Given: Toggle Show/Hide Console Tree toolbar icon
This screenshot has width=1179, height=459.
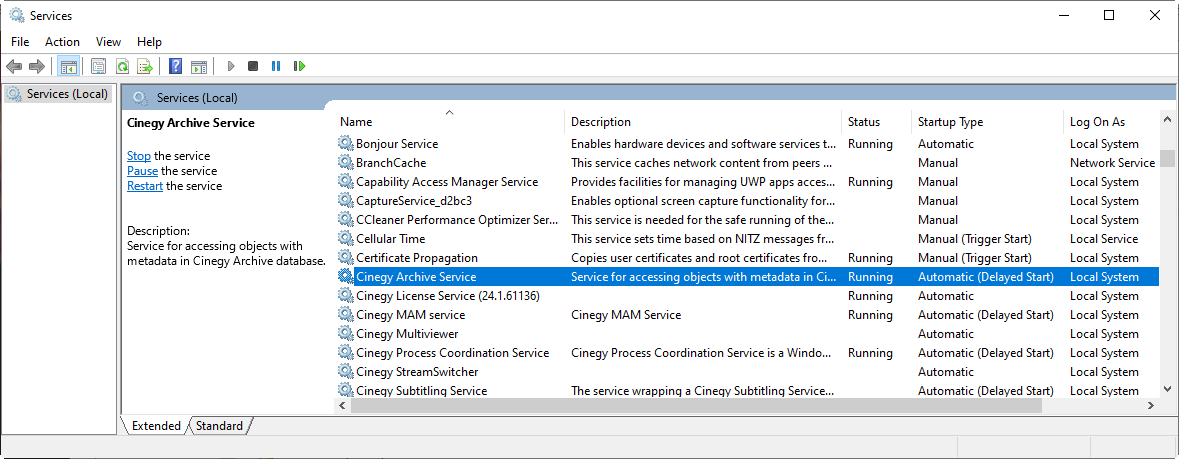Looking at the screenshot, I should (68, 66).
